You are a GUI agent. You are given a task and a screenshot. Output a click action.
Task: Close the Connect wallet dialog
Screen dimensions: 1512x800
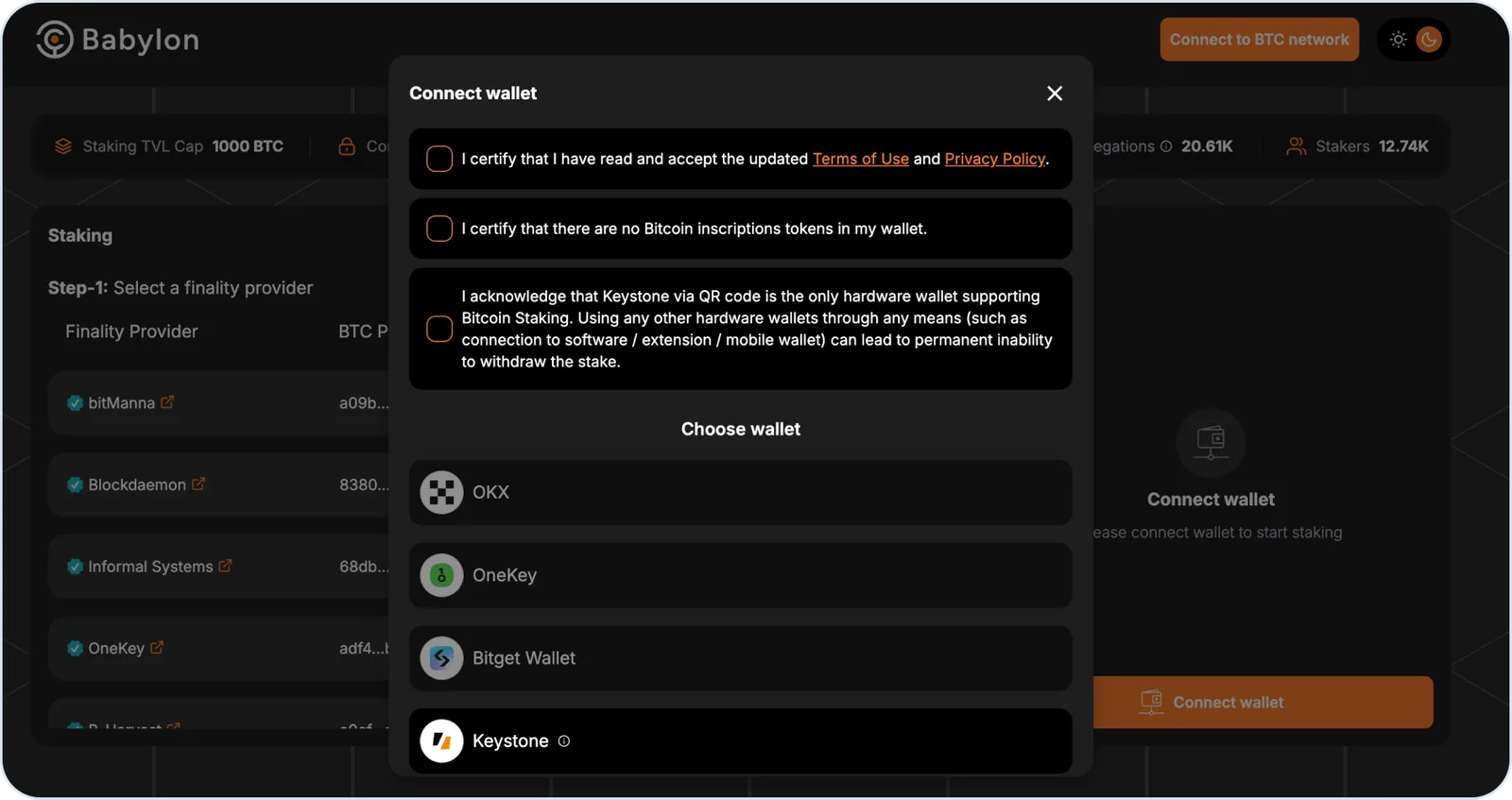coord(1055,94)
